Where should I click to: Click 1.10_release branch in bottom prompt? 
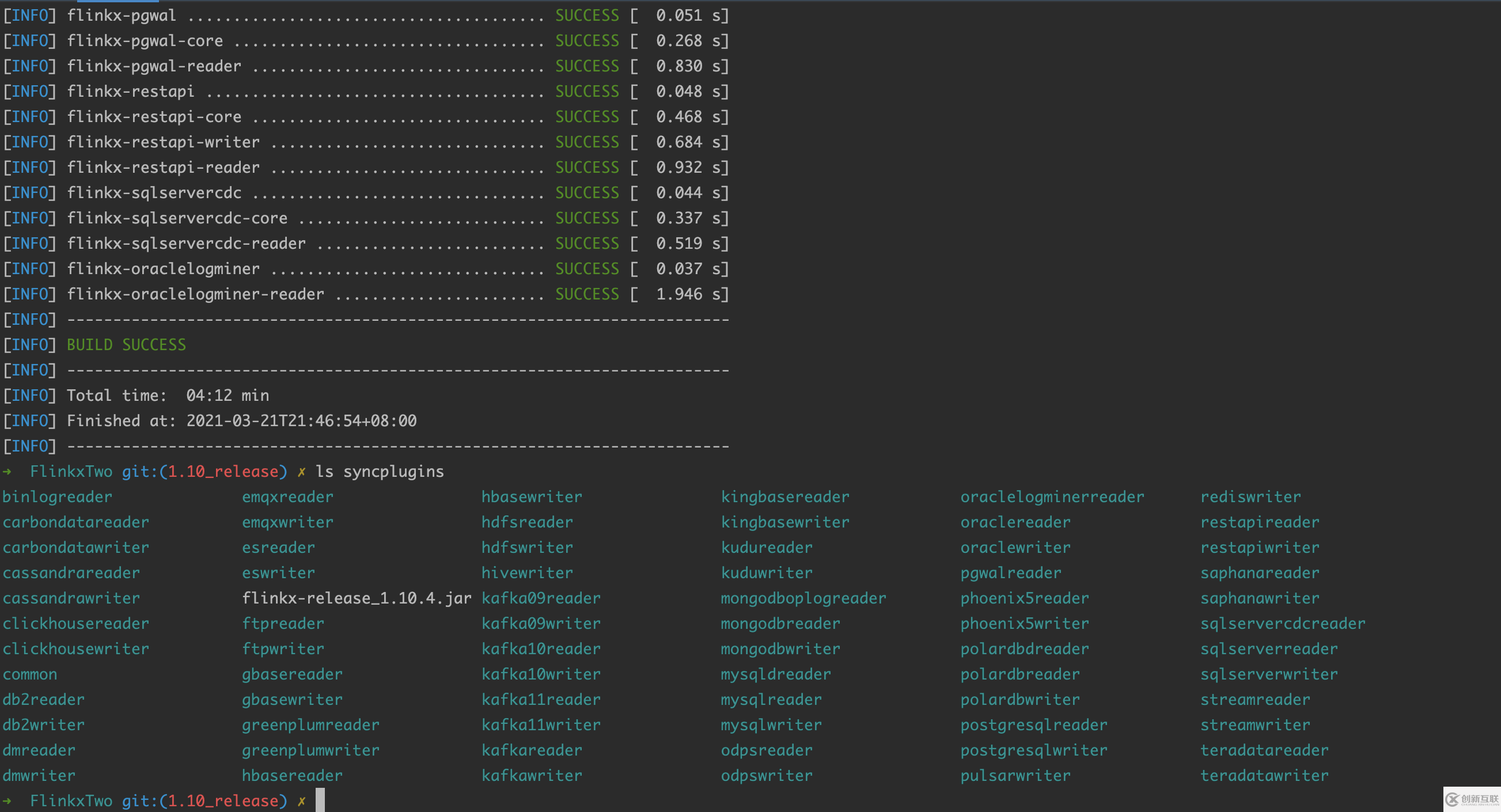[224, 801]
